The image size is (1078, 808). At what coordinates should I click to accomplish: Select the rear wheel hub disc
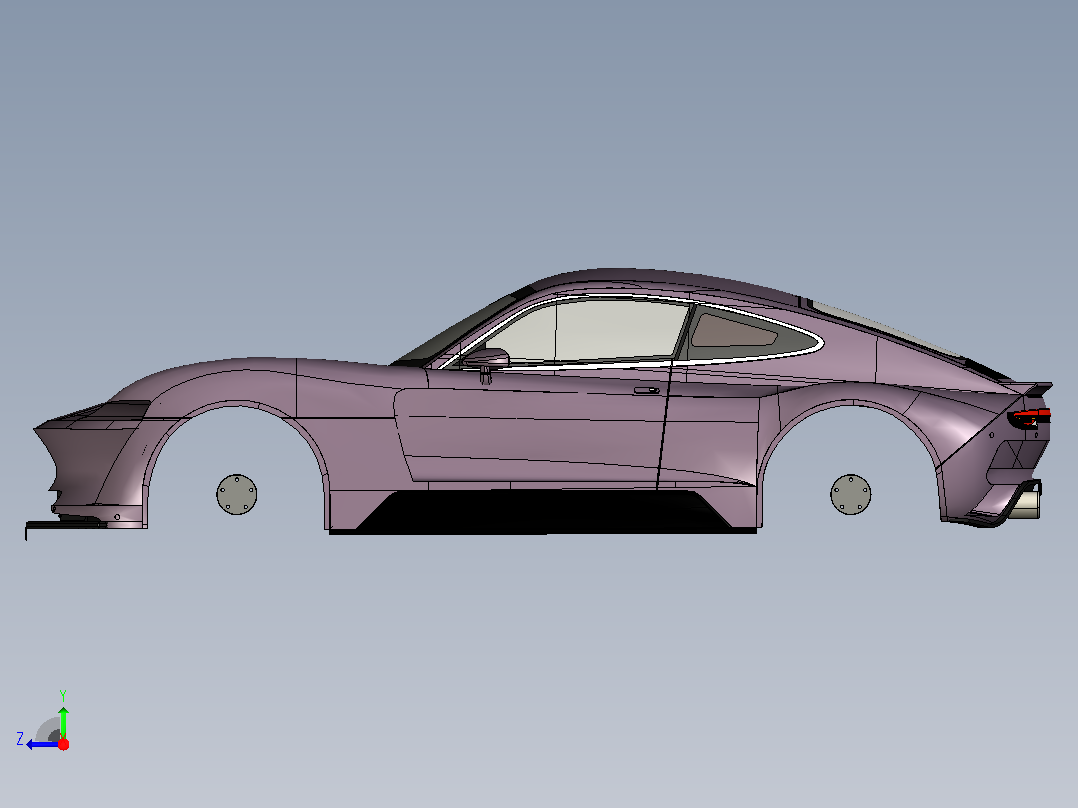tap(850, 494)
